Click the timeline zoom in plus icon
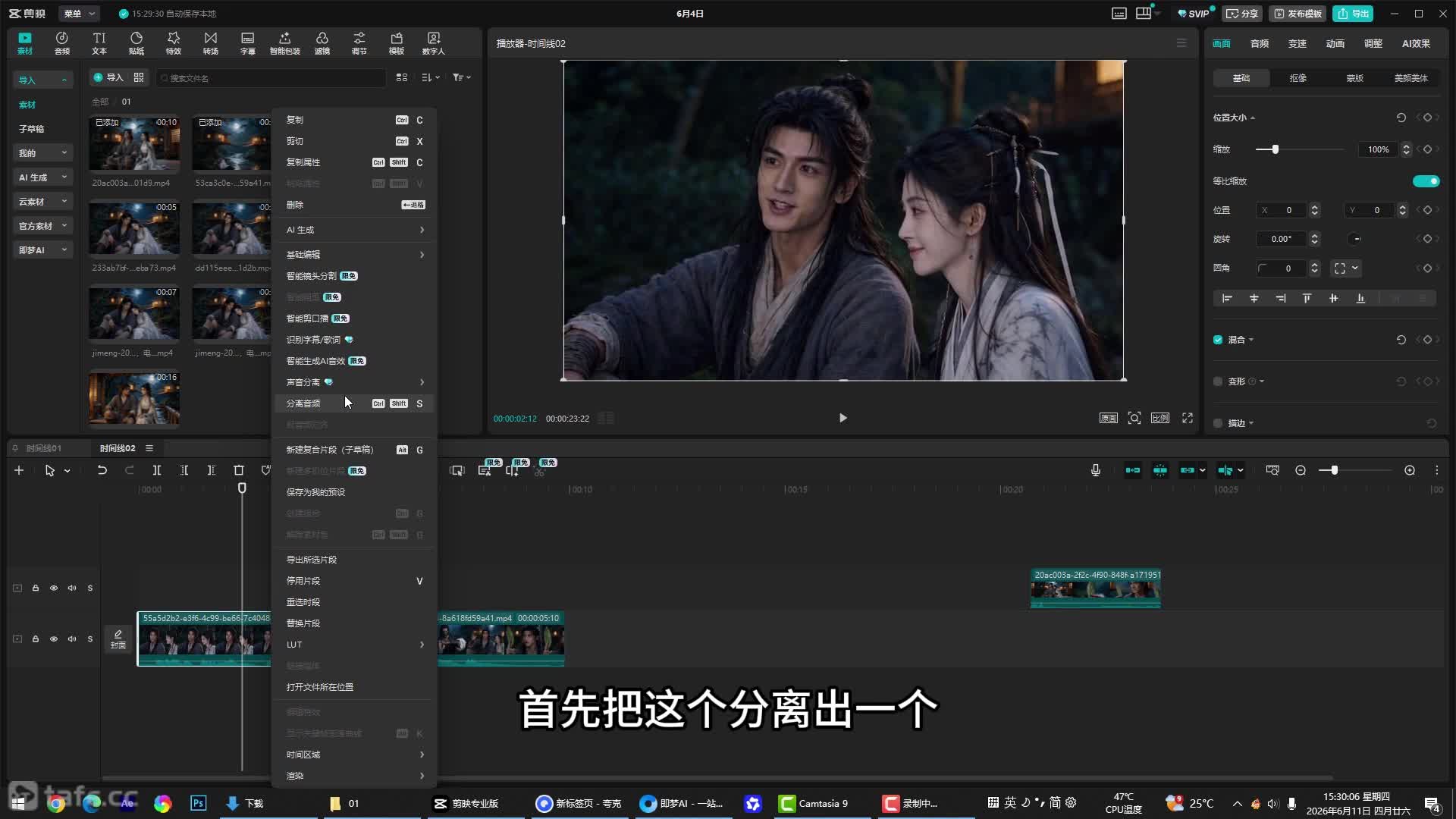 1410,470
